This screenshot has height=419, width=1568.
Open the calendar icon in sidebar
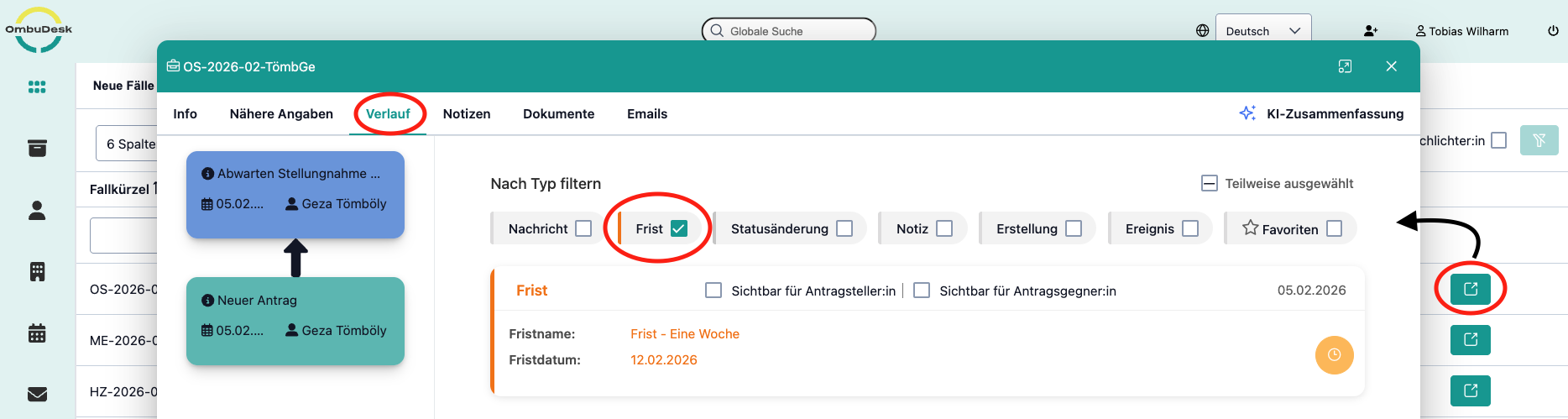pos(37,333)
